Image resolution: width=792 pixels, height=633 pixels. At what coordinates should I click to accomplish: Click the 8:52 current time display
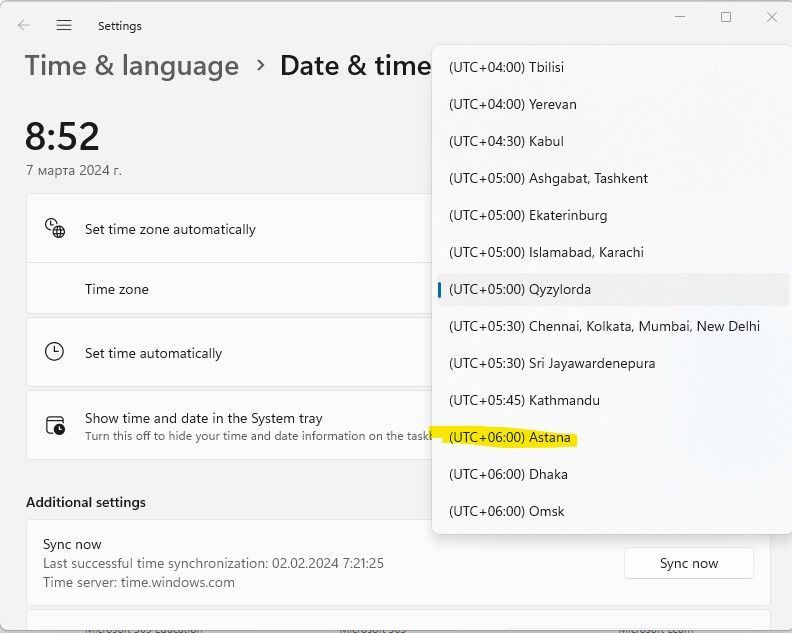pos(62,136)
